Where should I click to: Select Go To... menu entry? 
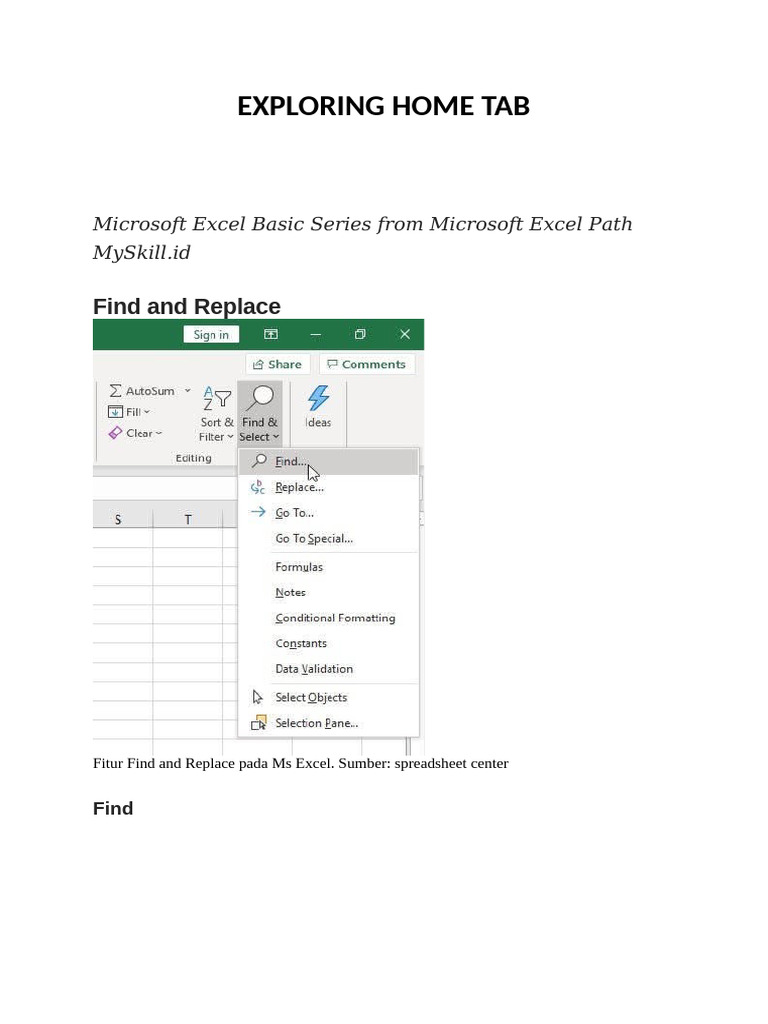[x=328, y=513]
